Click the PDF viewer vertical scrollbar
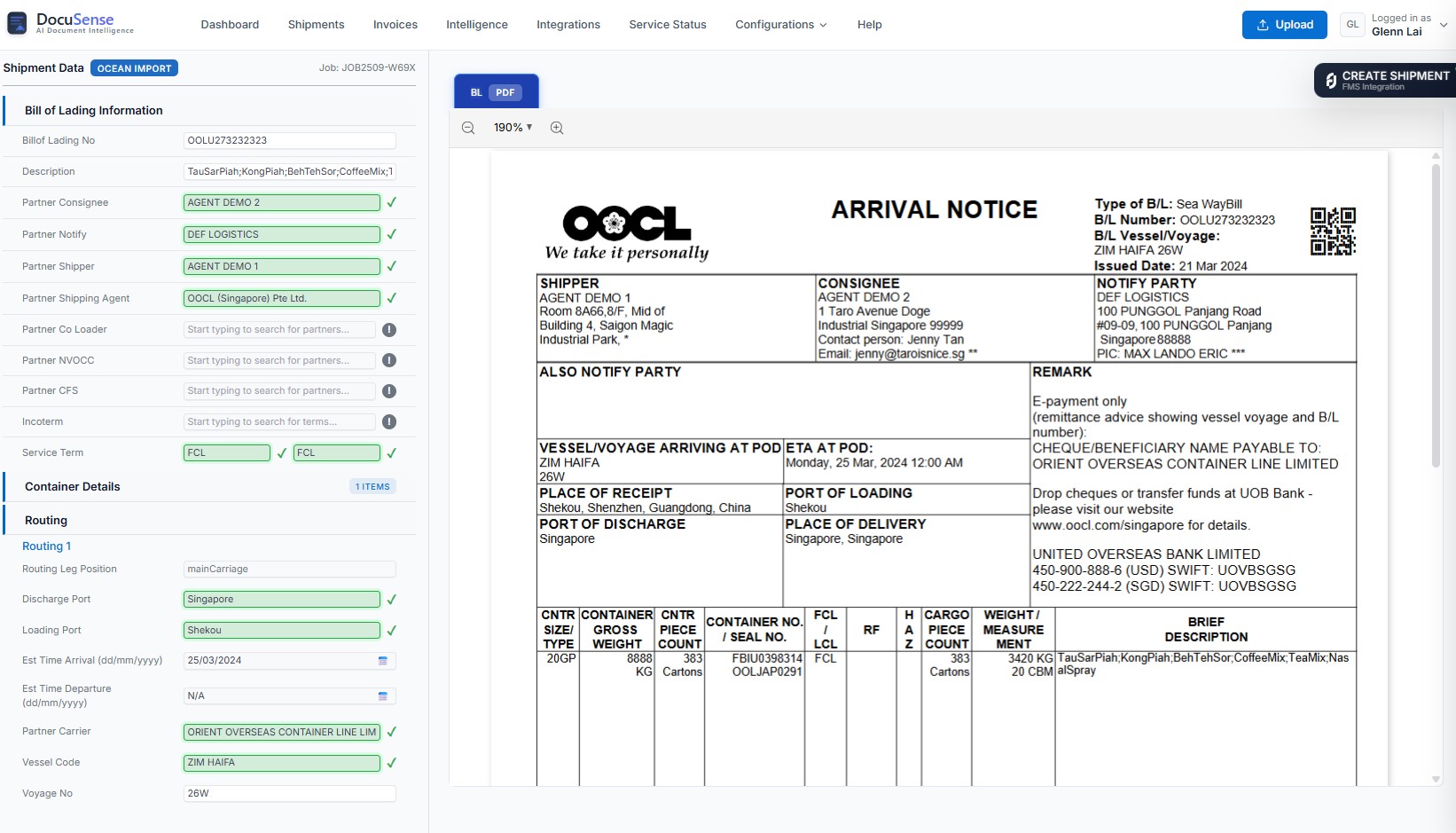 click(x=1436, y=315)
